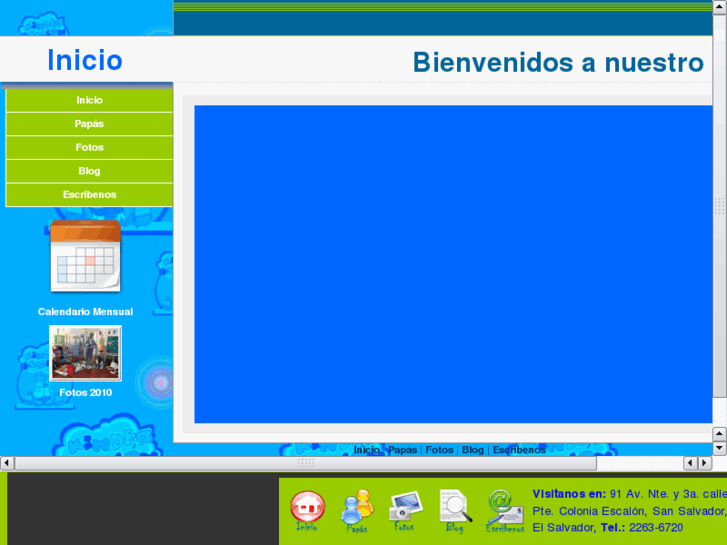Open the Calendario Mensual calendar icon
This screenshot has height=545, width=727.
coord(85,256)
